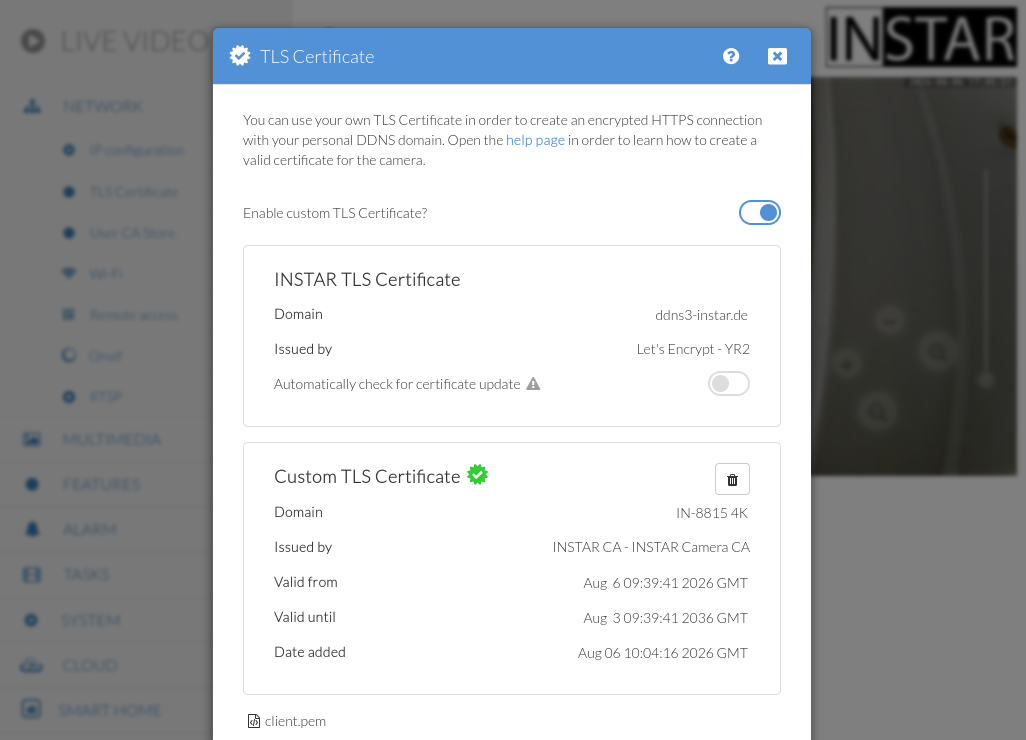Image resolution: width=1026 pixels, height=740 pixels.
Task: Open the Live Video menu
Action: click(x=134, y=42)
